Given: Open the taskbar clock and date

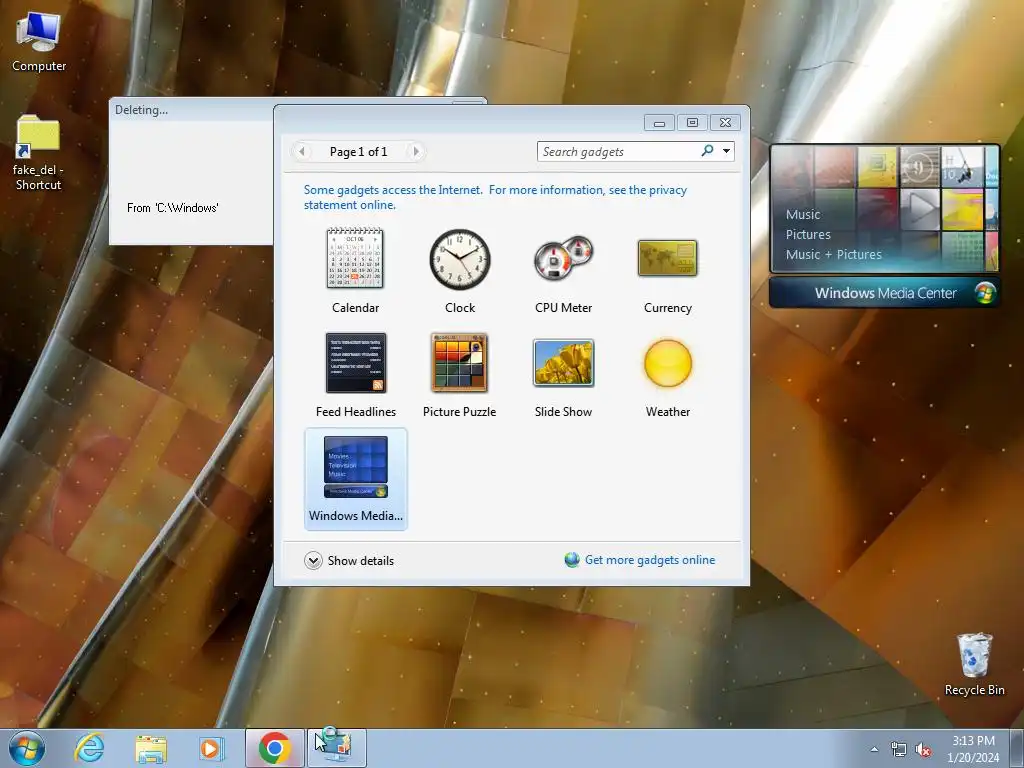Looking at the screenshot, I should pos(973,749).
